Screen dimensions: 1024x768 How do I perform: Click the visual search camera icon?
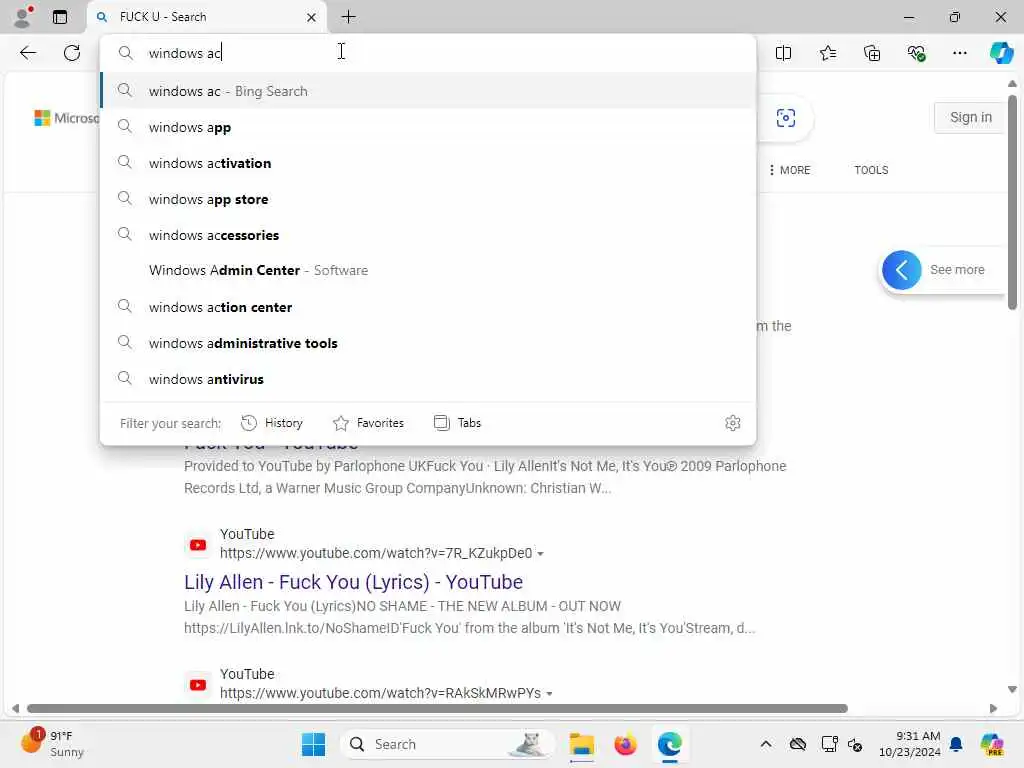(x=786, y=118)
